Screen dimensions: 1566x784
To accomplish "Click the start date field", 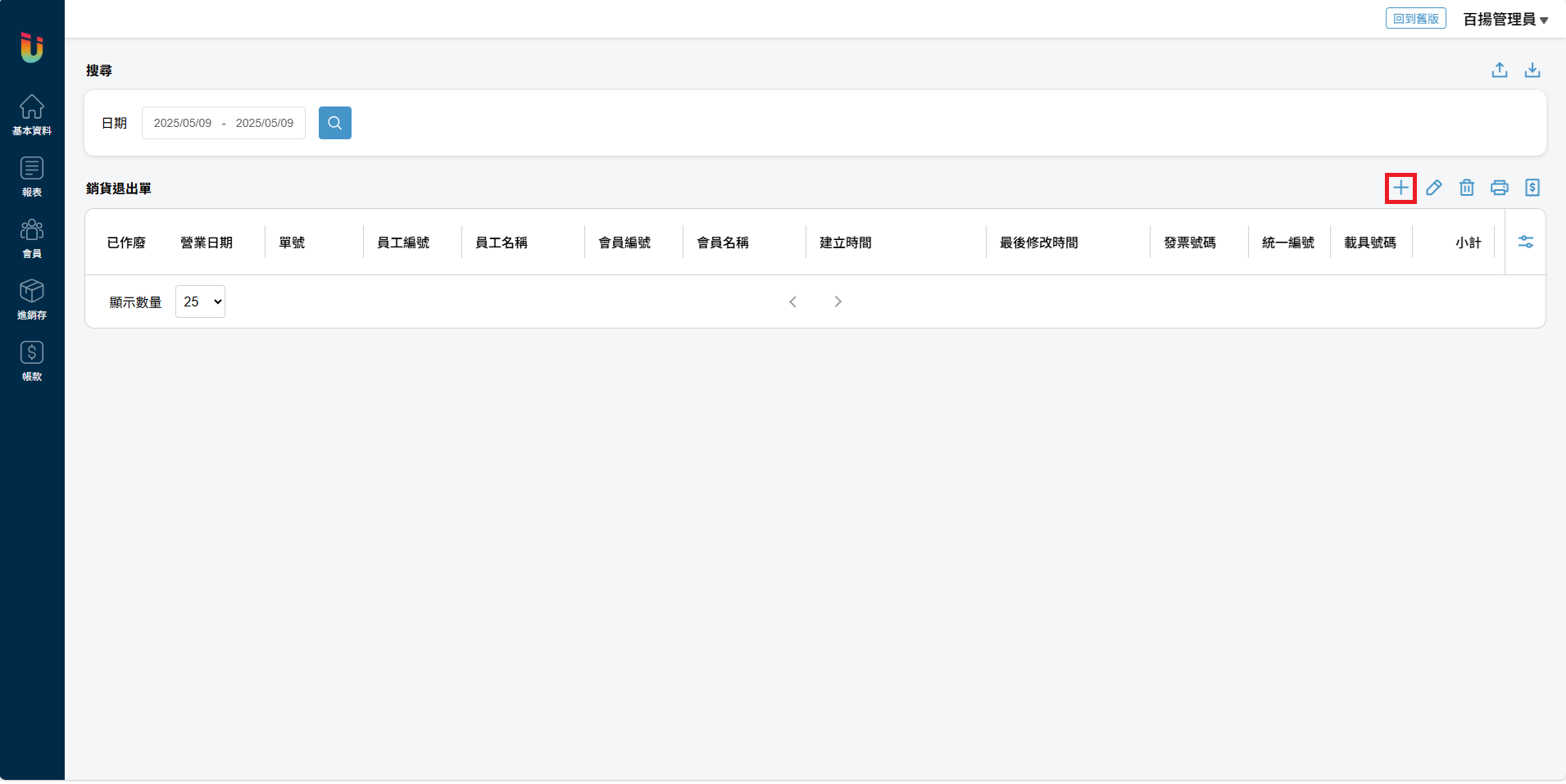I will (183, 123).
